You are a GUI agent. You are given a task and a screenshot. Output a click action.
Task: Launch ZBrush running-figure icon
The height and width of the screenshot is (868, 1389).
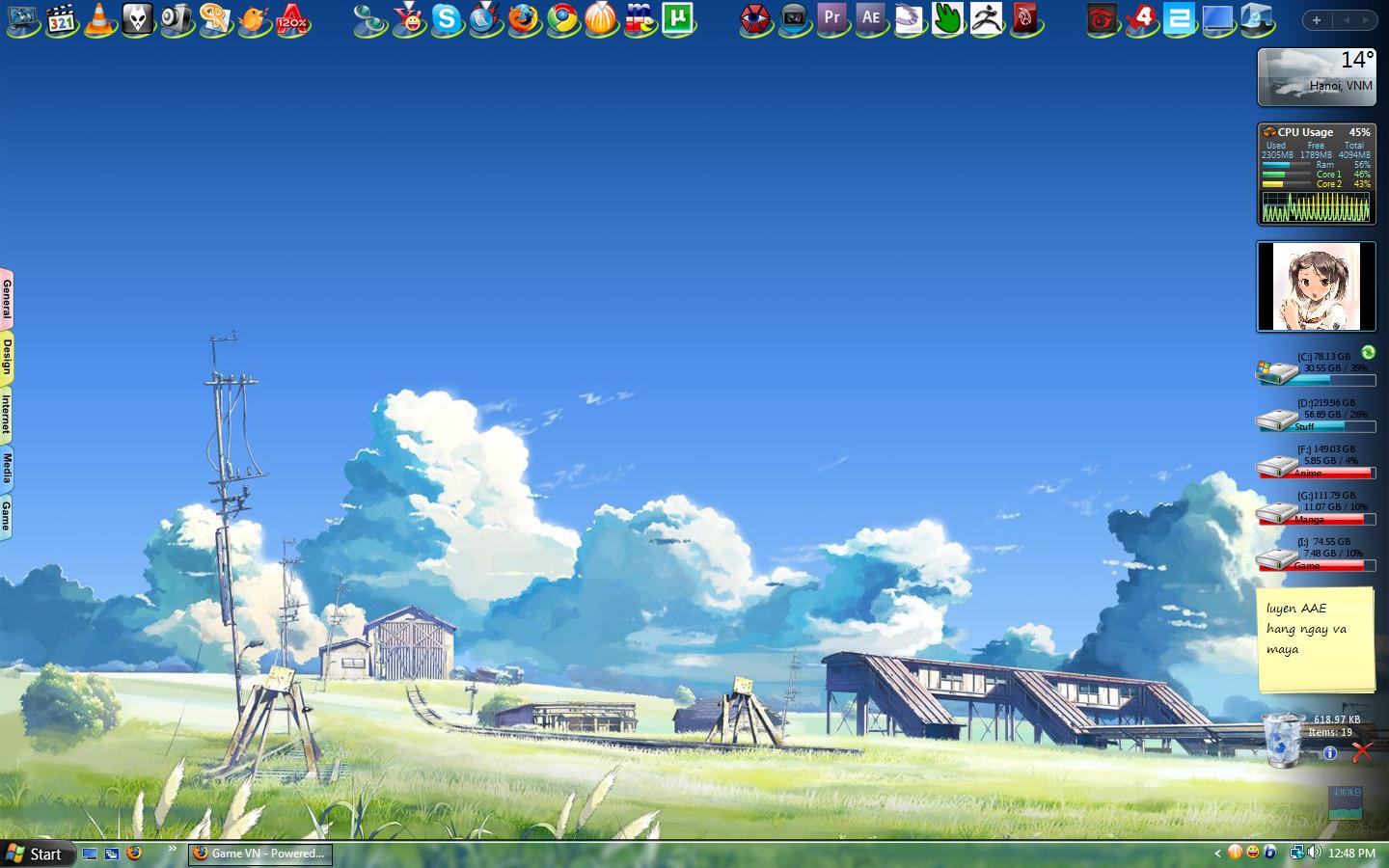986,19
